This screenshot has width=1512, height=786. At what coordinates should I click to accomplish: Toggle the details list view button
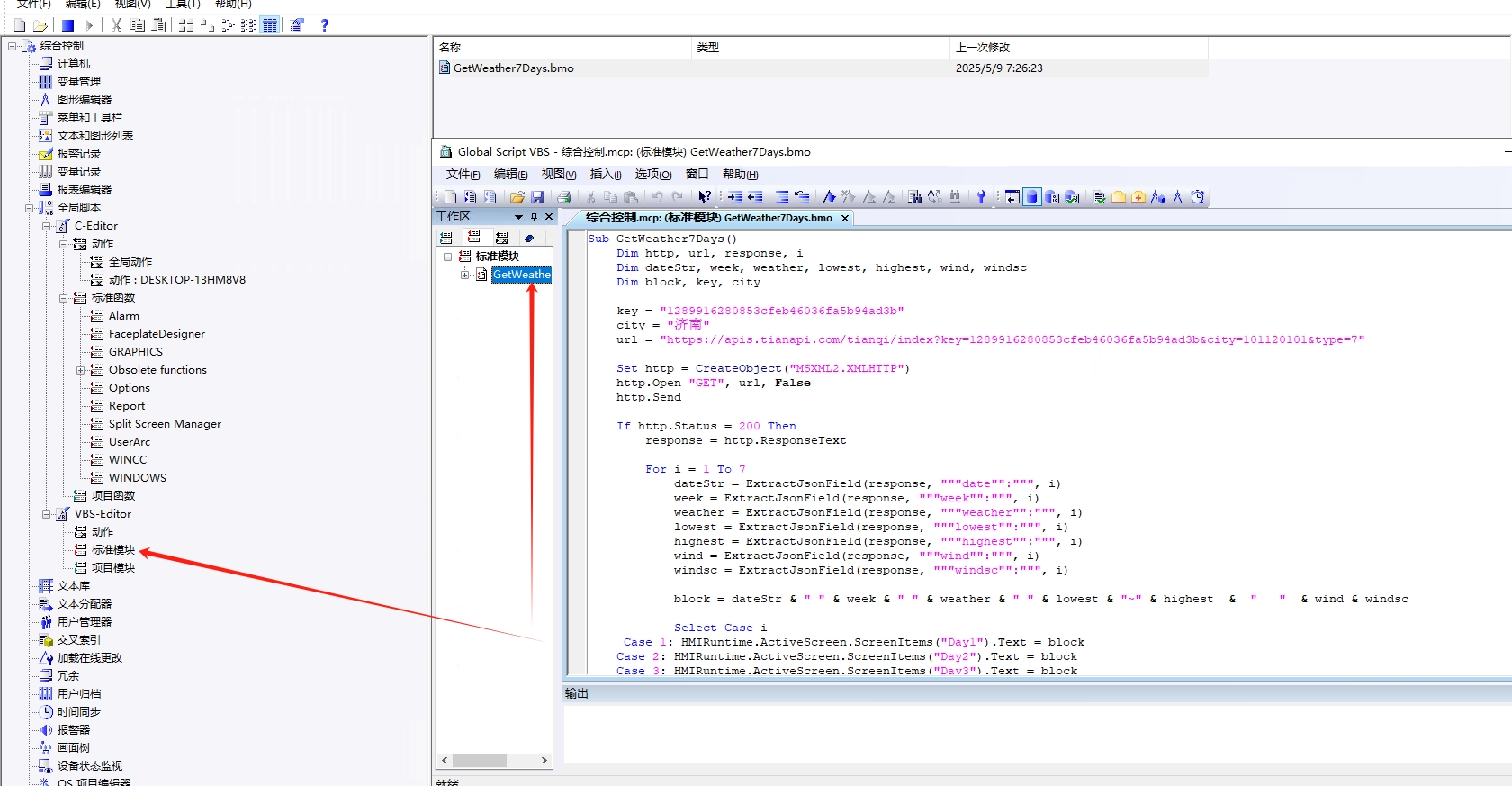(270, 25)
